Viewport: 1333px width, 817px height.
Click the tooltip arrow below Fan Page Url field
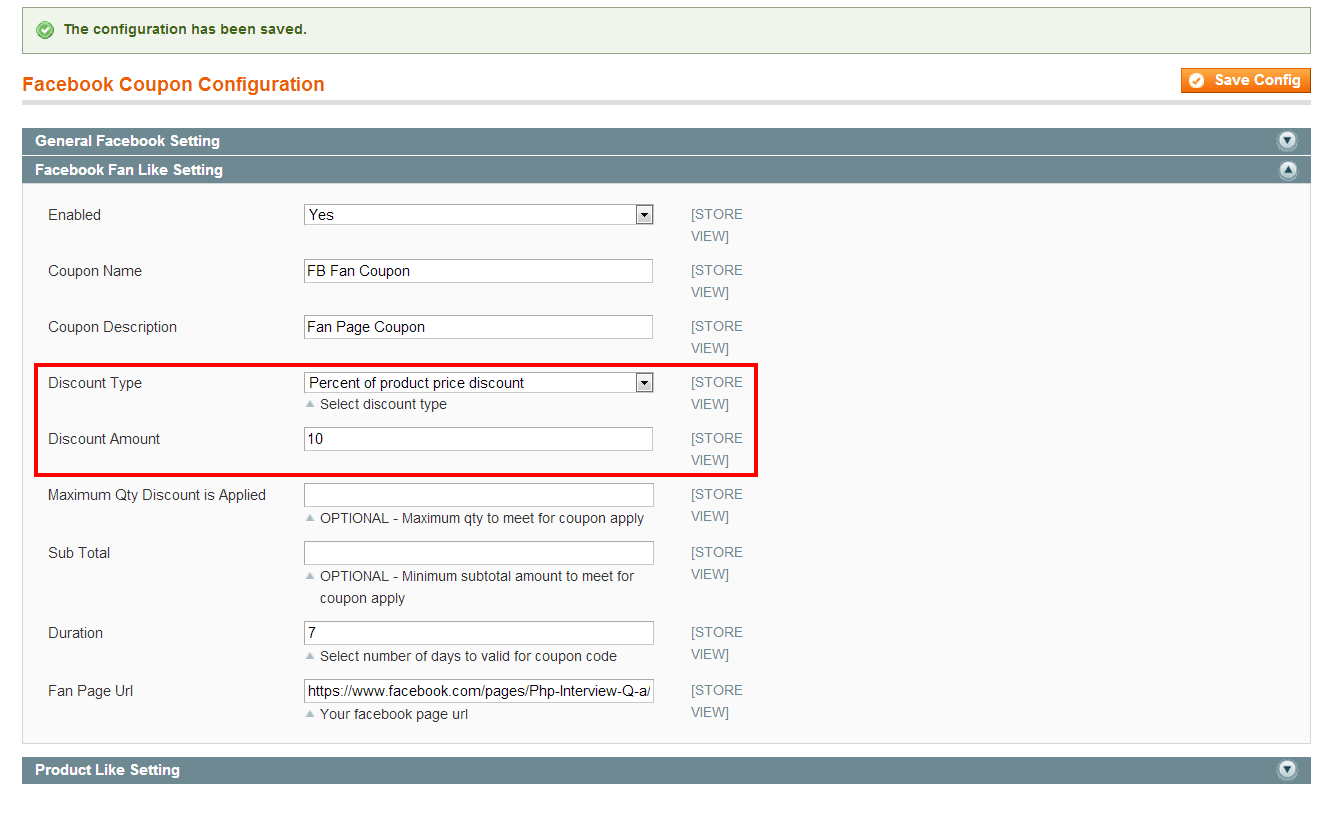point(310,714)
